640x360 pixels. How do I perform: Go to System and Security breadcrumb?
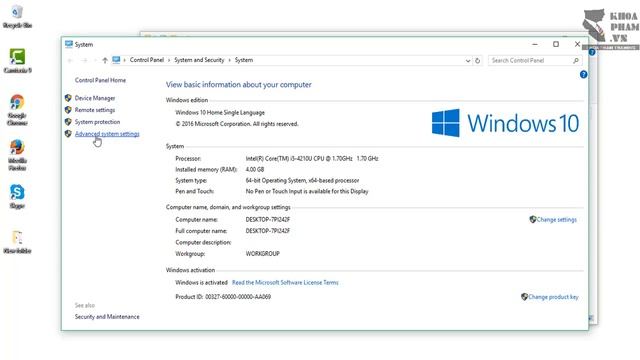pos(199,60)
